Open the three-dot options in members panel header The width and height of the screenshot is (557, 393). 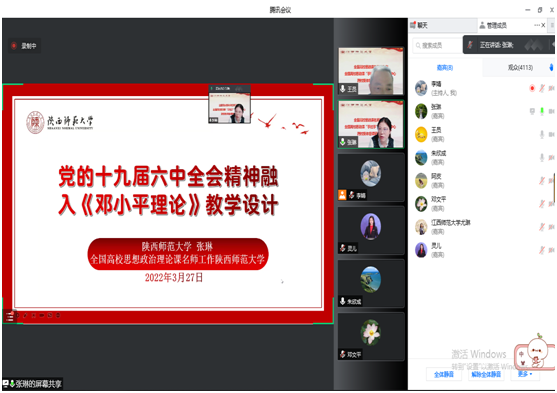537,25
